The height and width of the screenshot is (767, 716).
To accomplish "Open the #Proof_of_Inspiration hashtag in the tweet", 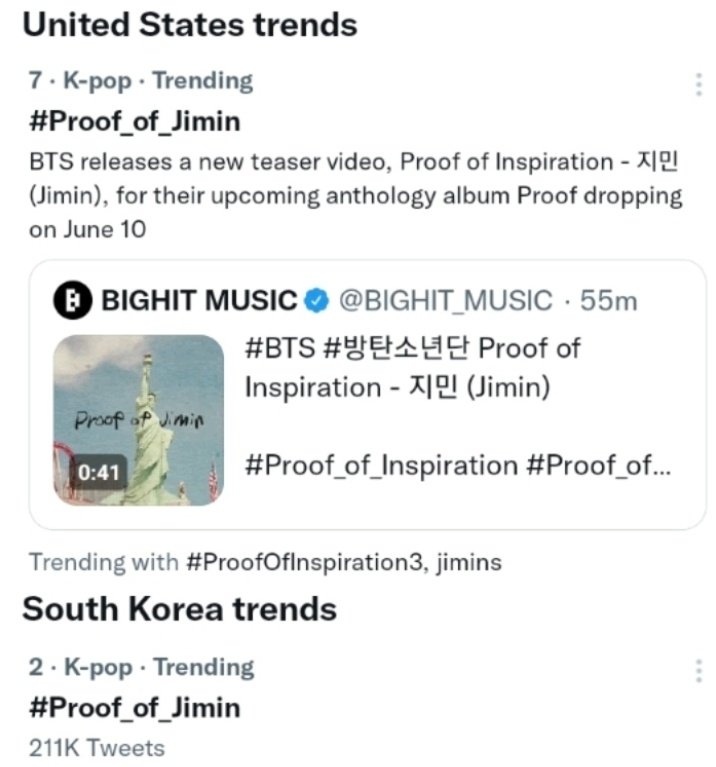I will [x=381, y=465].
